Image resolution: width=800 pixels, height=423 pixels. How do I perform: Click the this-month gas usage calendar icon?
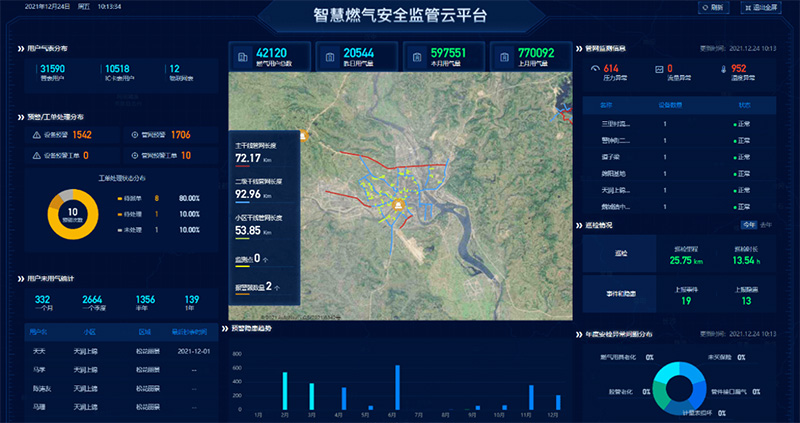(x=417, y=57)
